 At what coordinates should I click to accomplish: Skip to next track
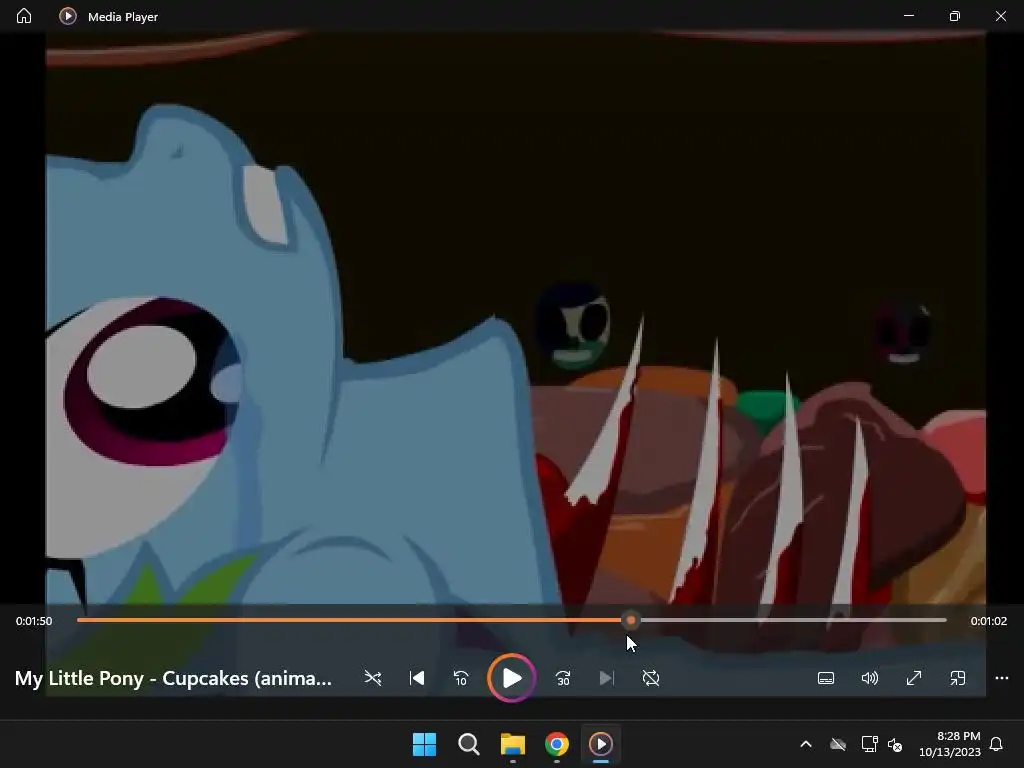(x=607, y=678)
